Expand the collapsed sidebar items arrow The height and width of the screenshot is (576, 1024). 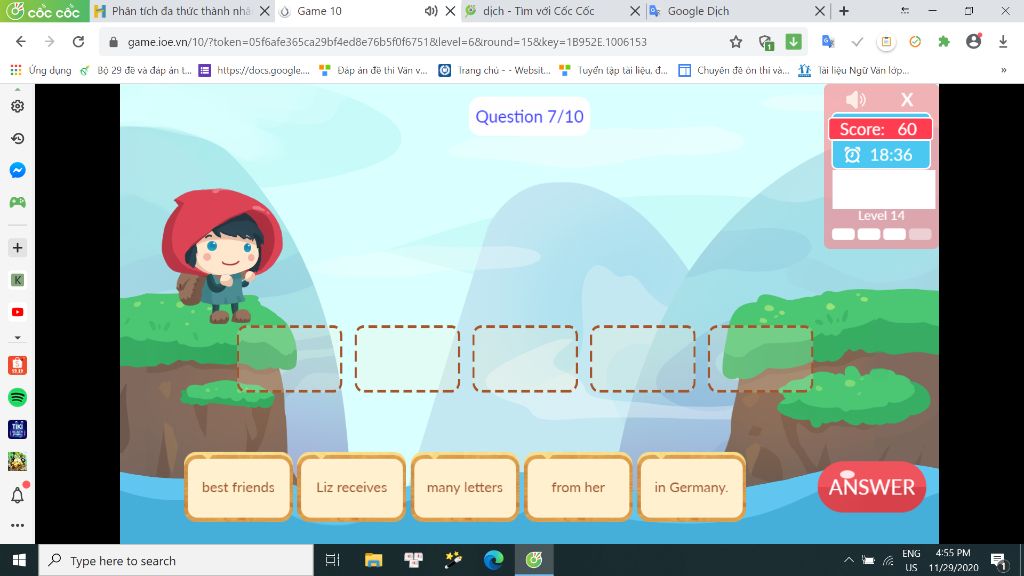tap(18, 338)
